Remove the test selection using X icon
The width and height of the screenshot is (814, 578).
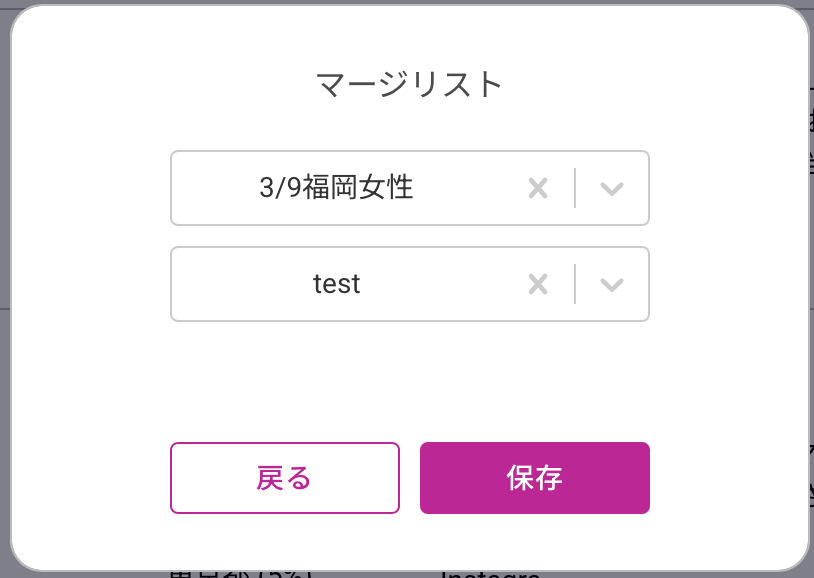(538, 284)
